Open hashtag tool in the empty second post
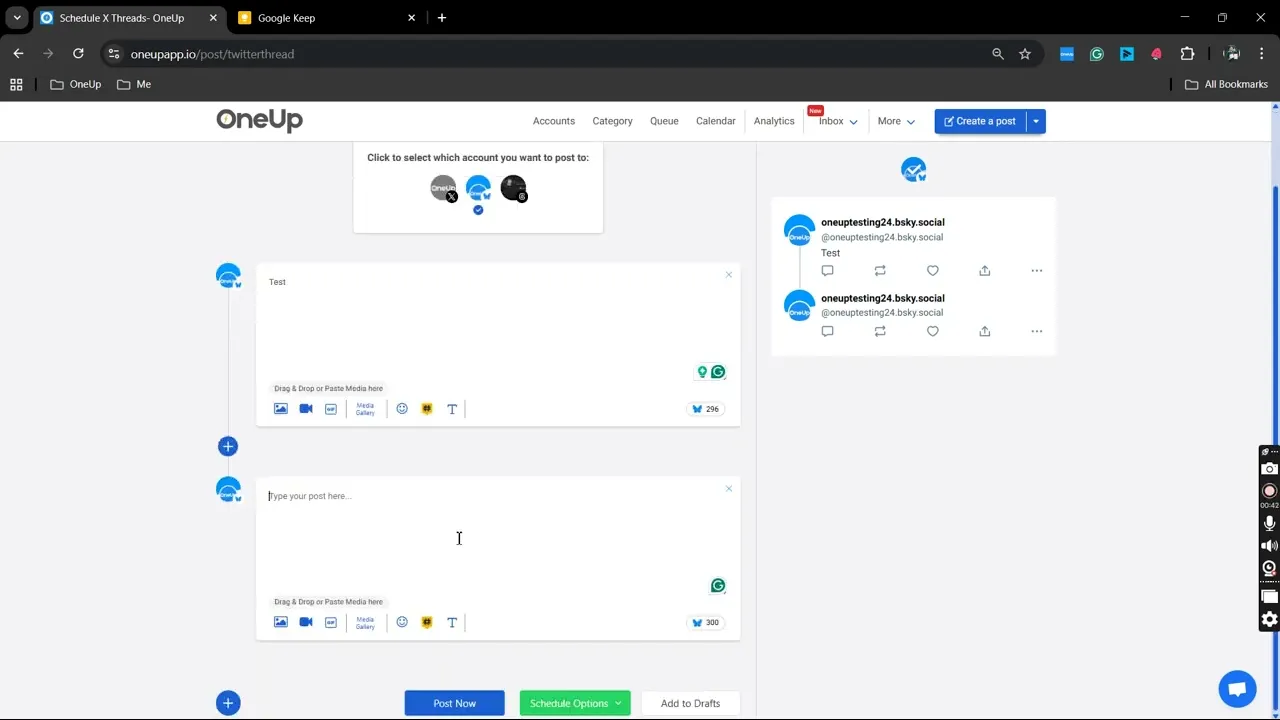The height and width of the screenshot is (720, 1280). click(x=427, y=622)
